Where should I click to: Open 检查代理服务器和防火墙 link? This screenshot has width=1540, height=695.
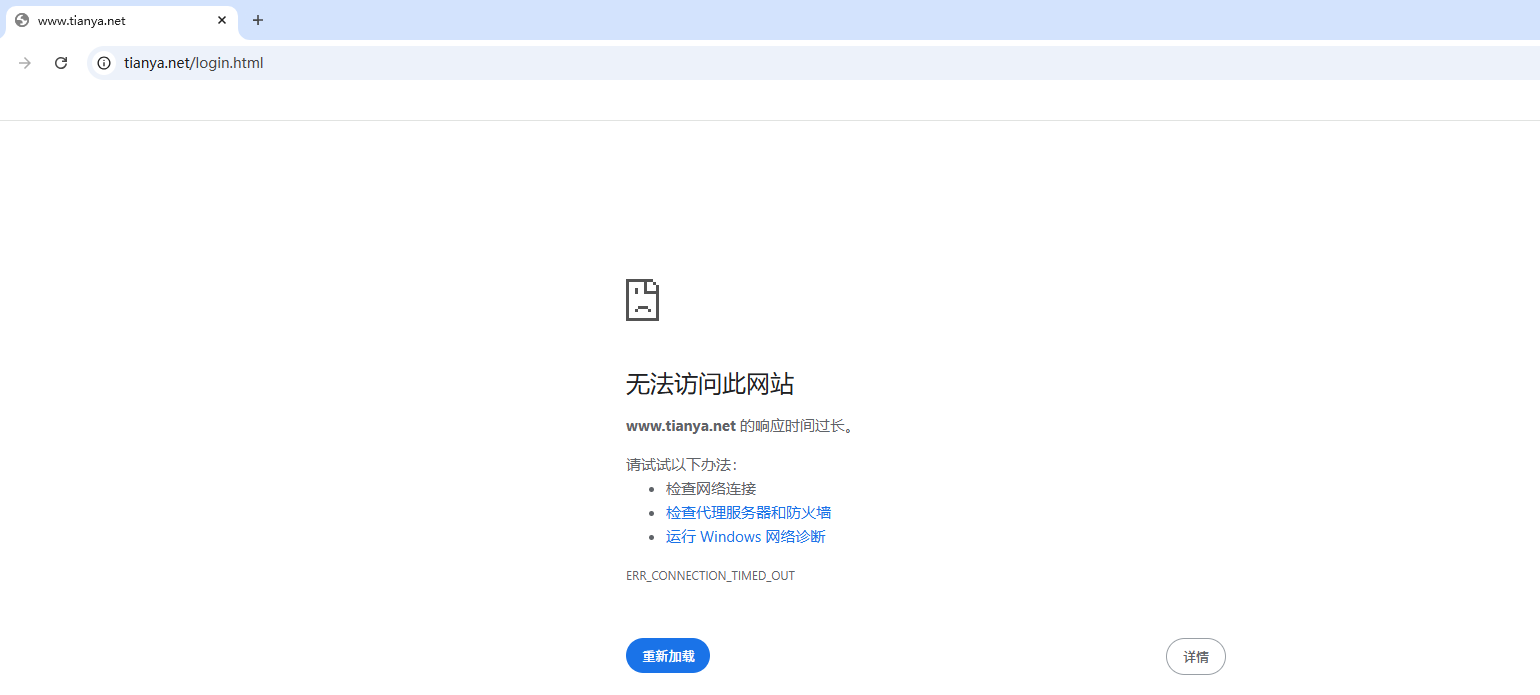click(x=748, y=513)
